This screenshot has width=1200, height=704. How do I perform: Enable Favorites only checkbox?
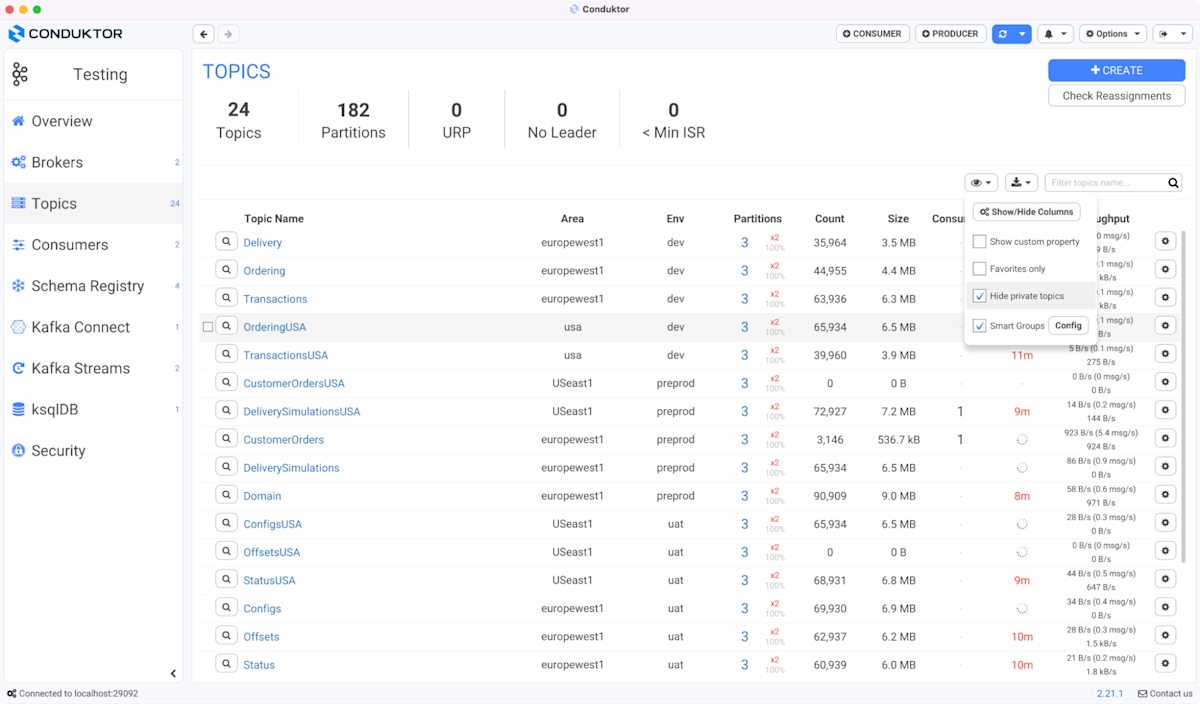click(x=980, y=269)
